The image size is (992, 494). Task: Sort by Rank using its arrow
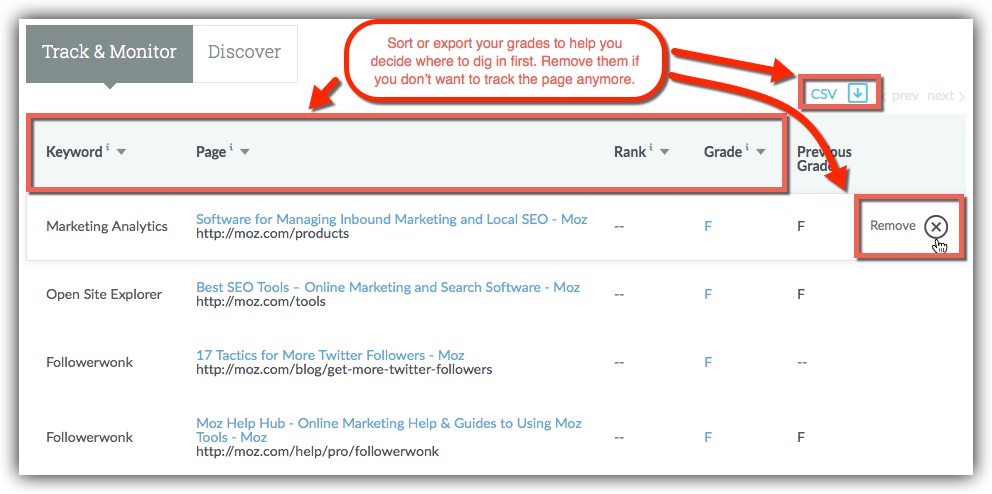(x=664, y=152)
